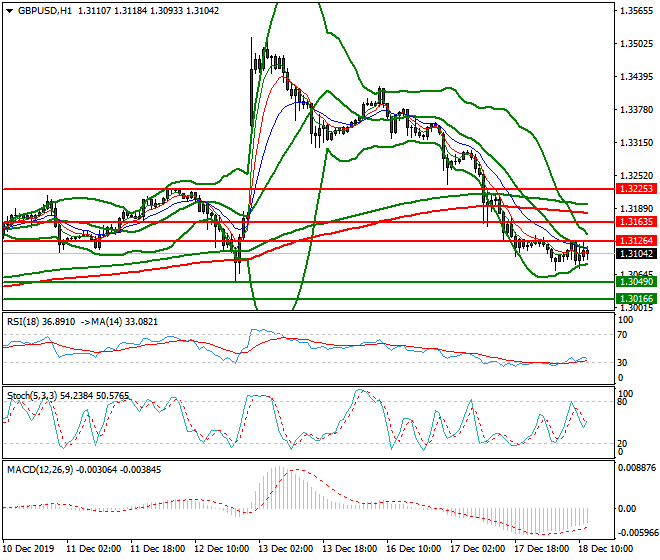
Task: Click the 11 Dec 18:00 time axis label
Action: [158, 549]
